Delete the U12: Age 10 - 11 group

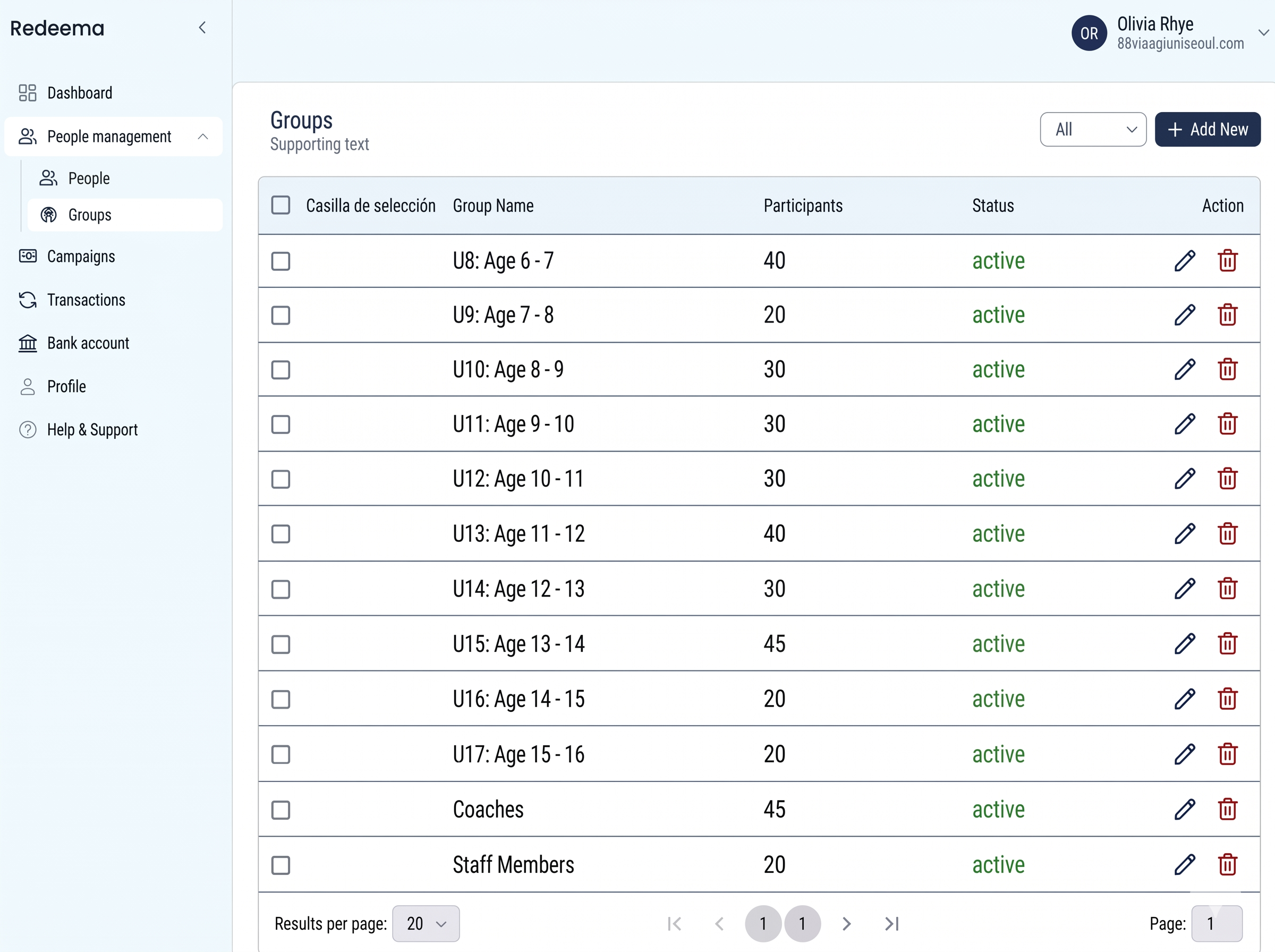click(x=1228, y=478)
